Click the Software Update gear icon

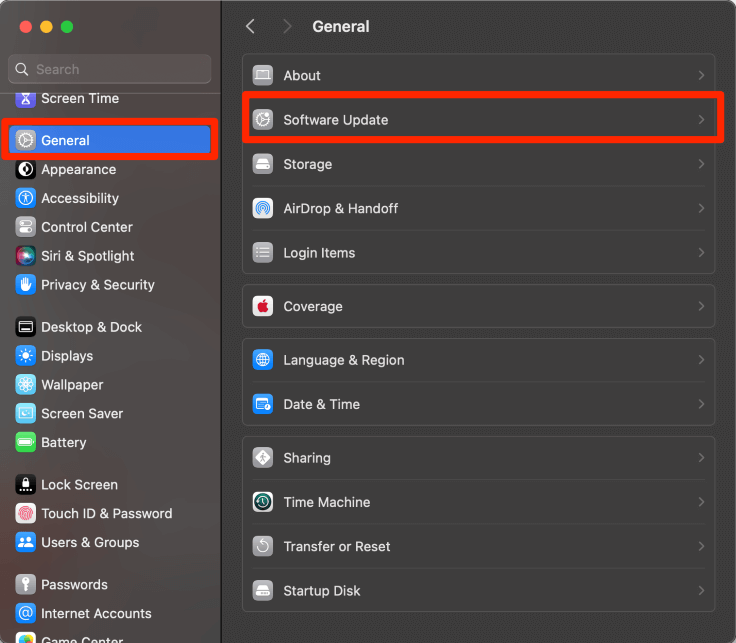pos(263,120)
